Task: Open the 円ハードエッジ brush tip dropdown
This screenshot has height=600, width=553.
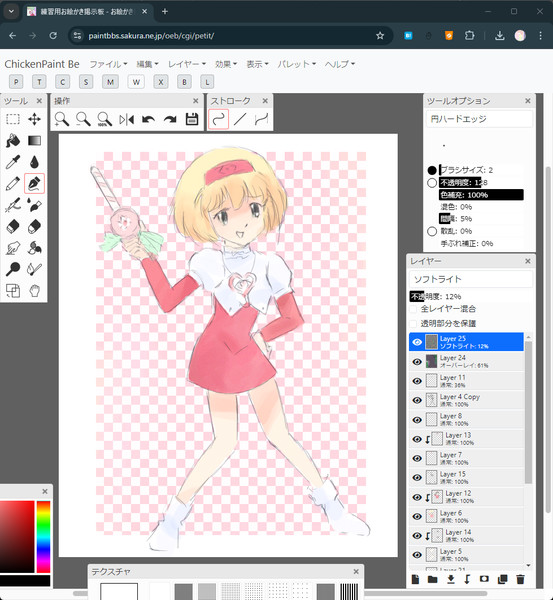Action: pyautogui.click(x=479, y=119)
